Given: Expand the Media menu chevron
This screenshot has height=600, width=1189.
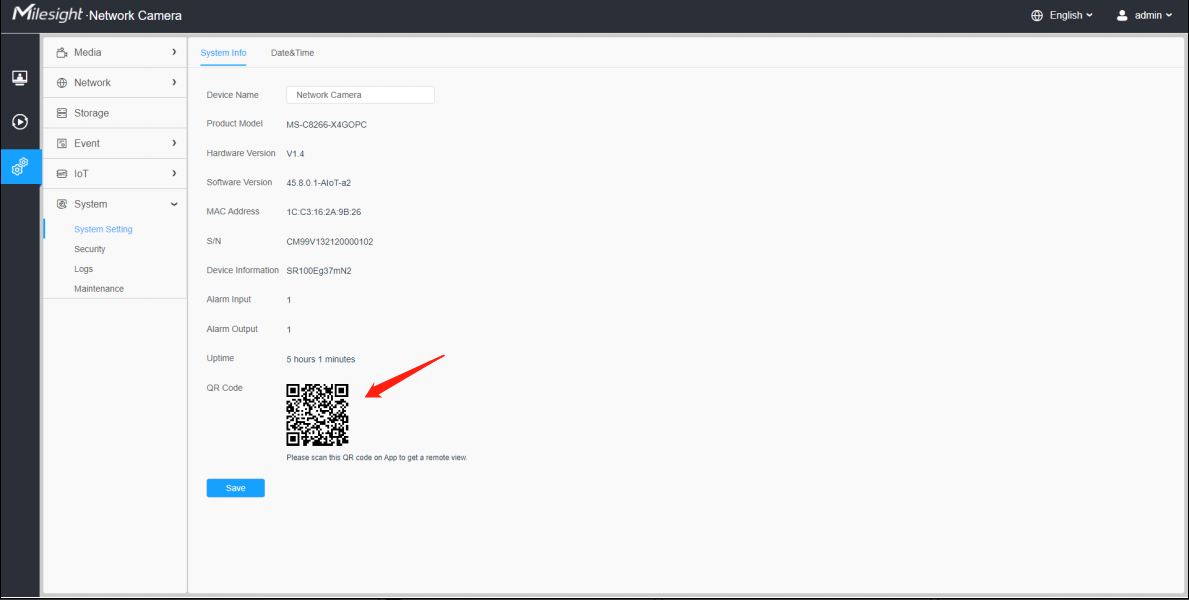Looking at the screenshot, I should coord(174,52).
